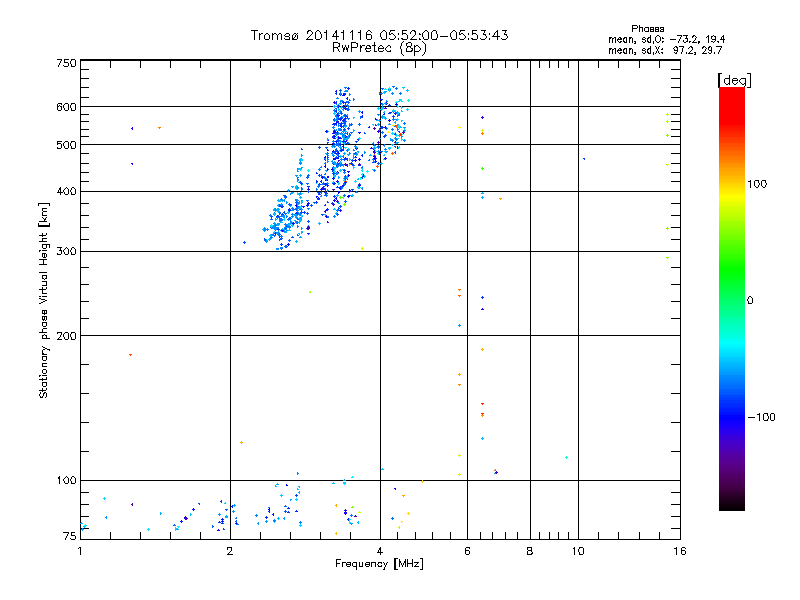This screenshot has height=600, width=800.
Task: Click the x-axis tick label '8'
Action: pos(530,551)
